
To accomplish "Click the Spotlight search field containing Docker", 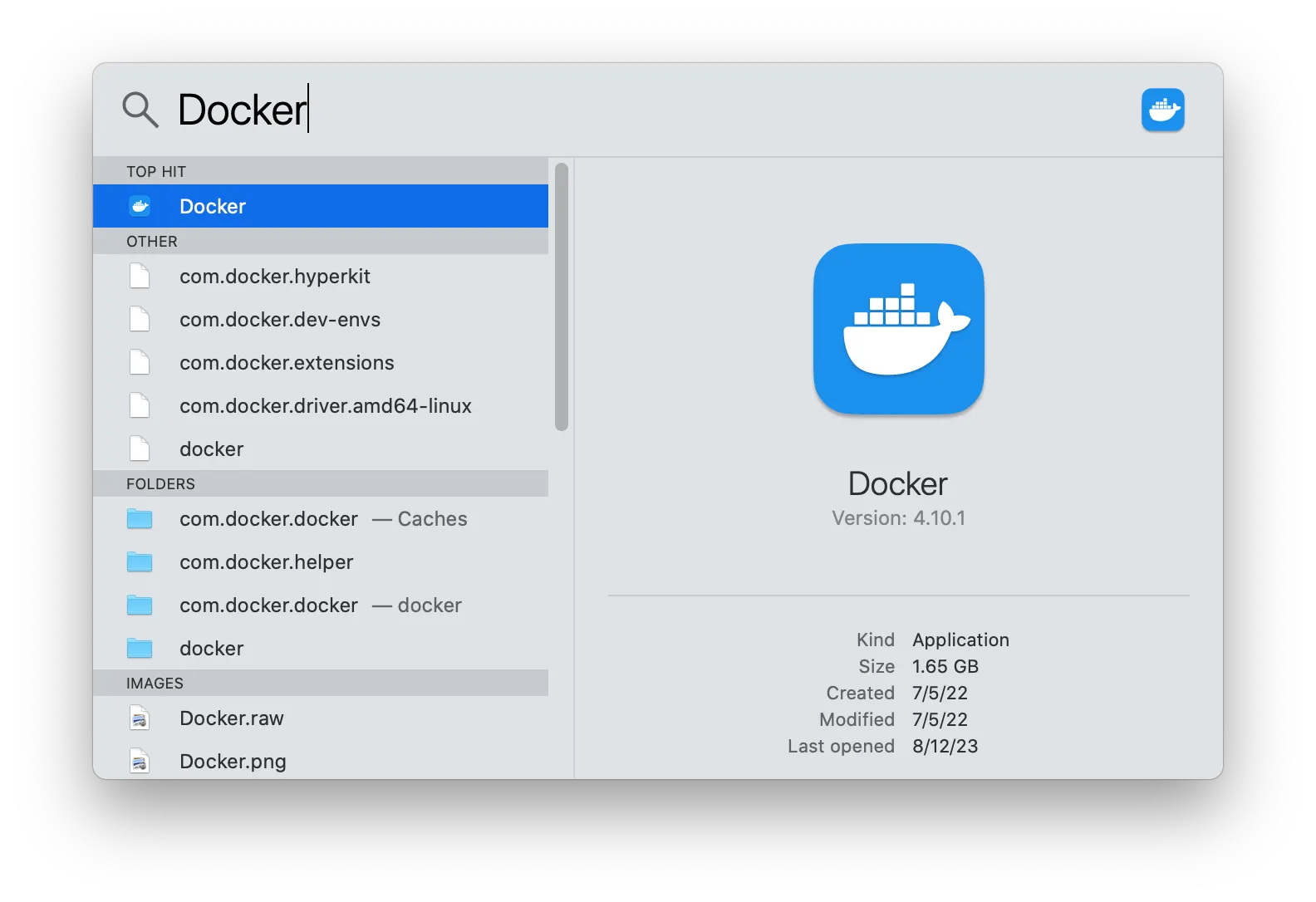I will [x=648, y=110].
